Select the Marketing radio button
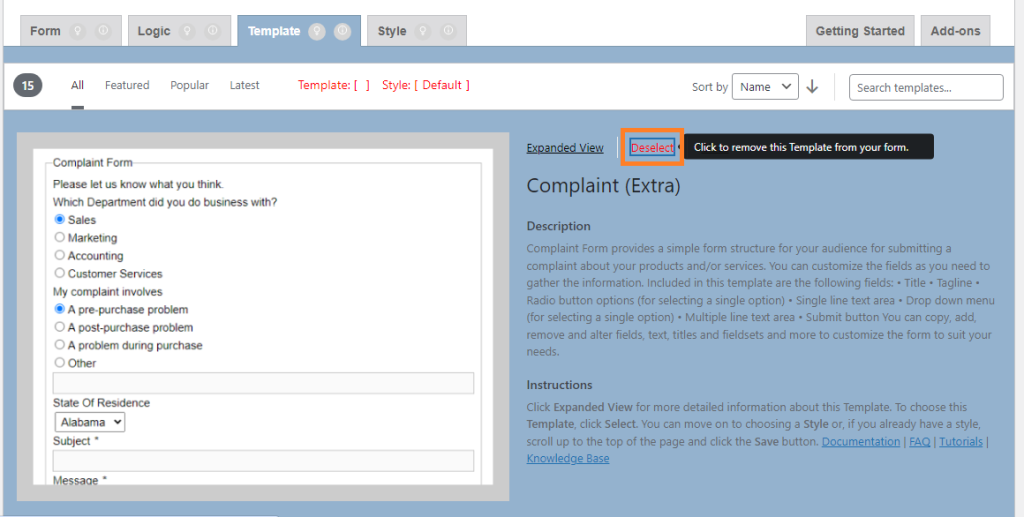The width and height of the screenshot is (1024, 517). pos(60,238)
